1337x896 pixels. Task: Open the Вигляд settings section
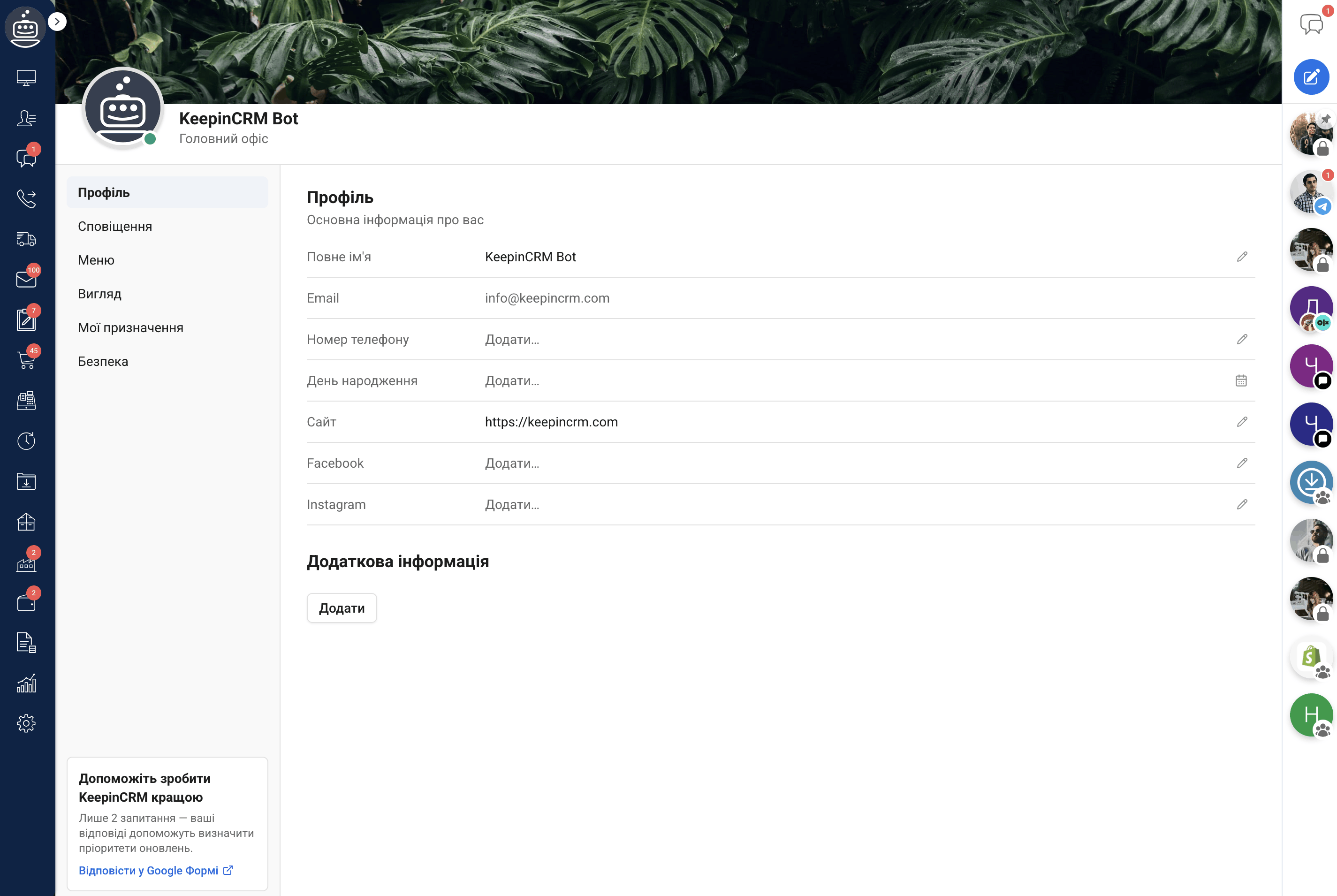(x=167, y=294)
